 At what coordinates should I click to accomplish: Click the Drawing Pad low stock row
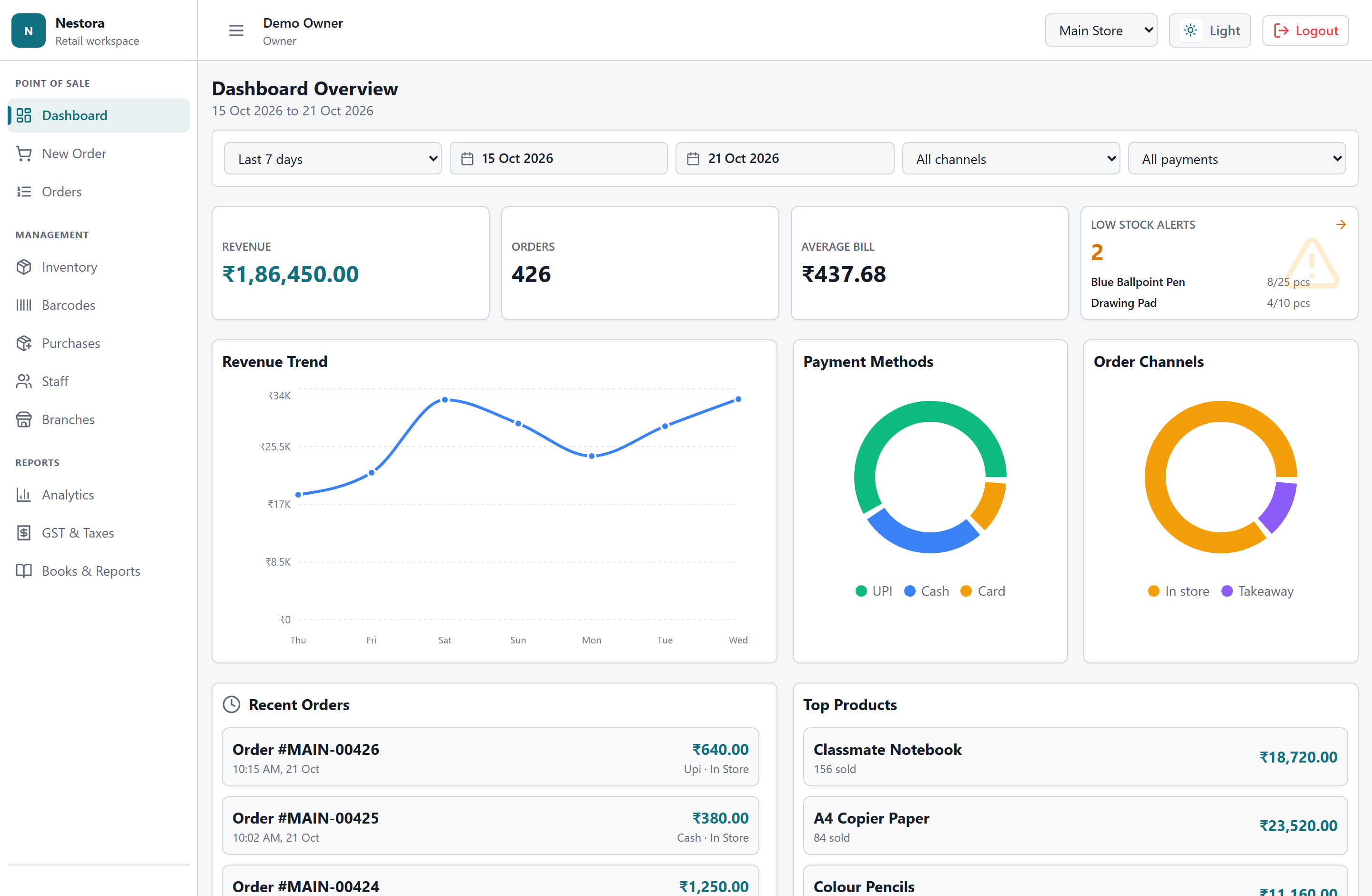[1200, 303]
